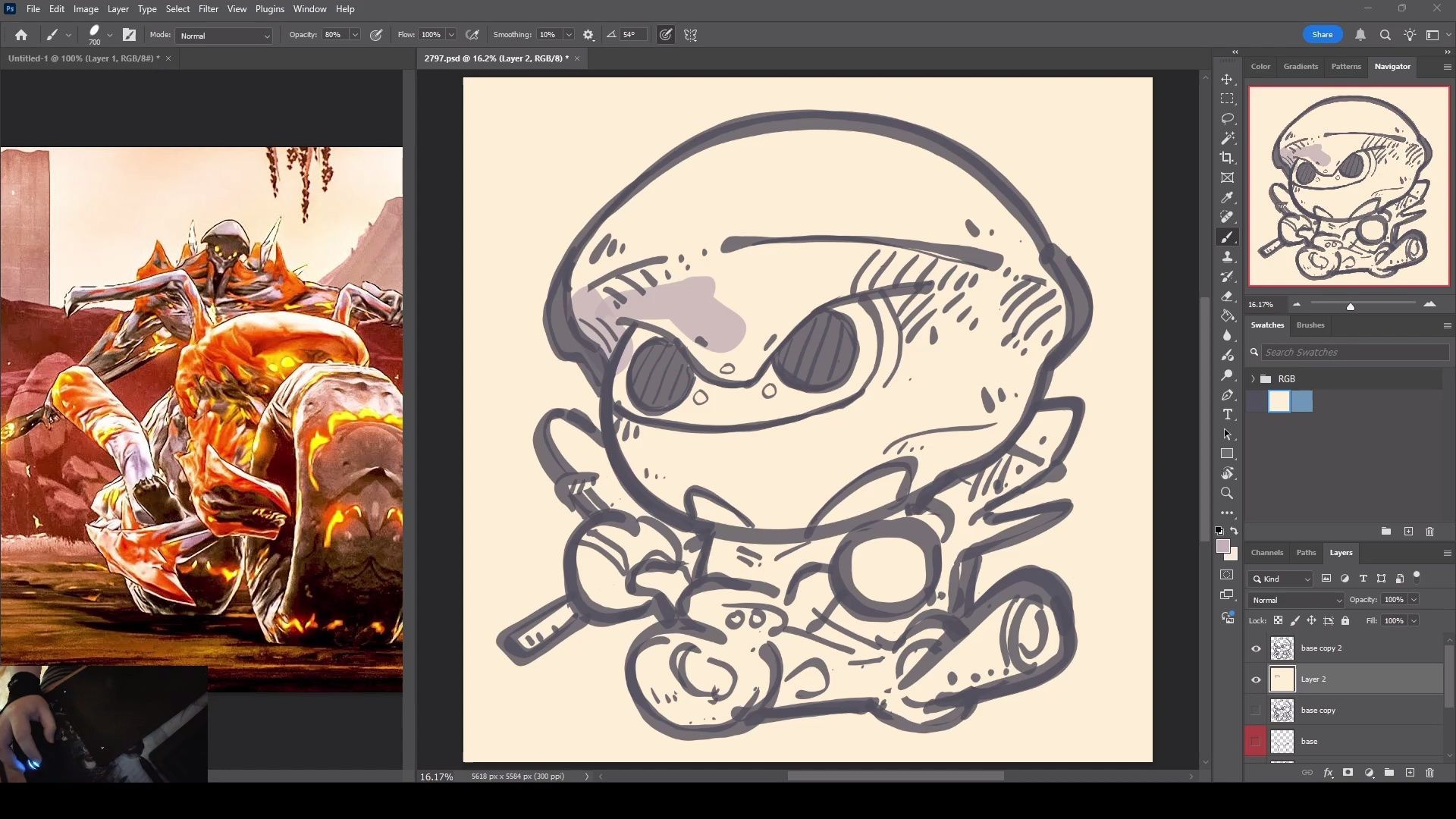The height and width of the screenshot is (819, 1456).
Task: Select the Frame tool
Action: [x=1227, y=177]
